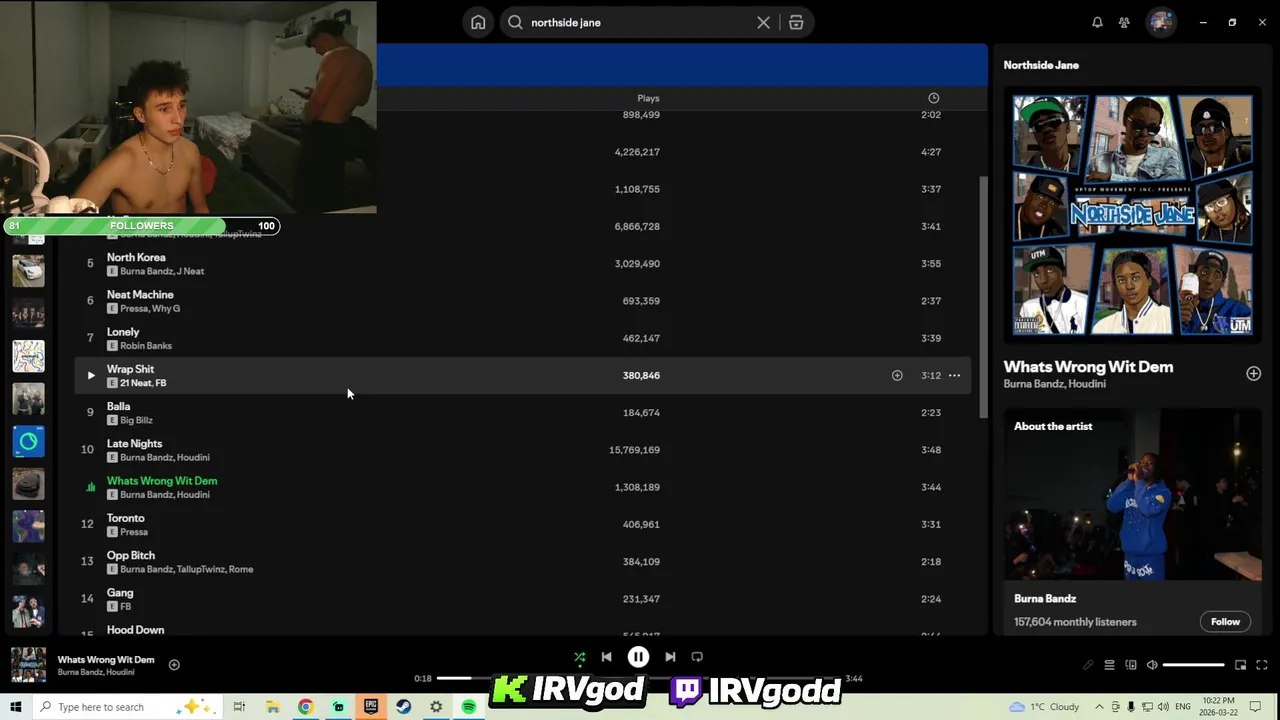Open Google Chrome from the taskbar
Image resolution: width=1280 pixels, height=720 pixels.
306,707
